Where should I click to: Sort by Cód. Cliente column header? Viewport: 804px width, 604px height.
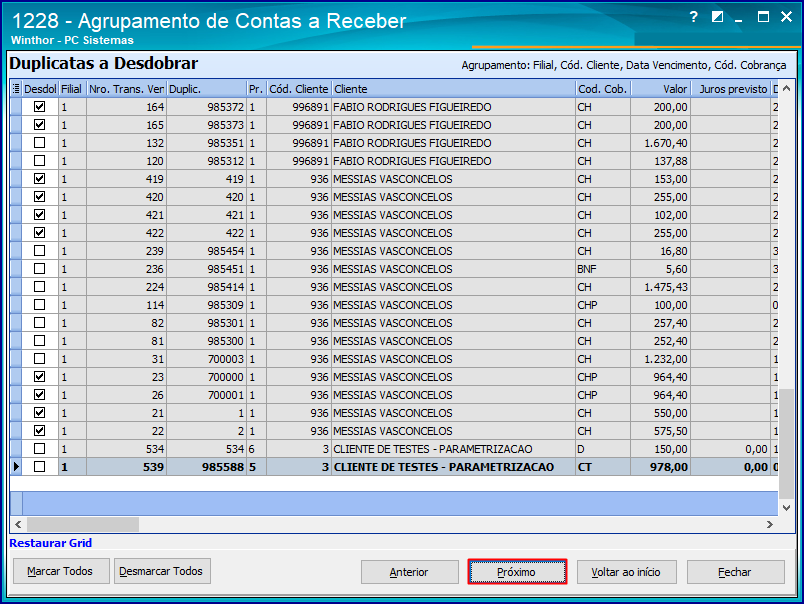(x=299, y=89)
